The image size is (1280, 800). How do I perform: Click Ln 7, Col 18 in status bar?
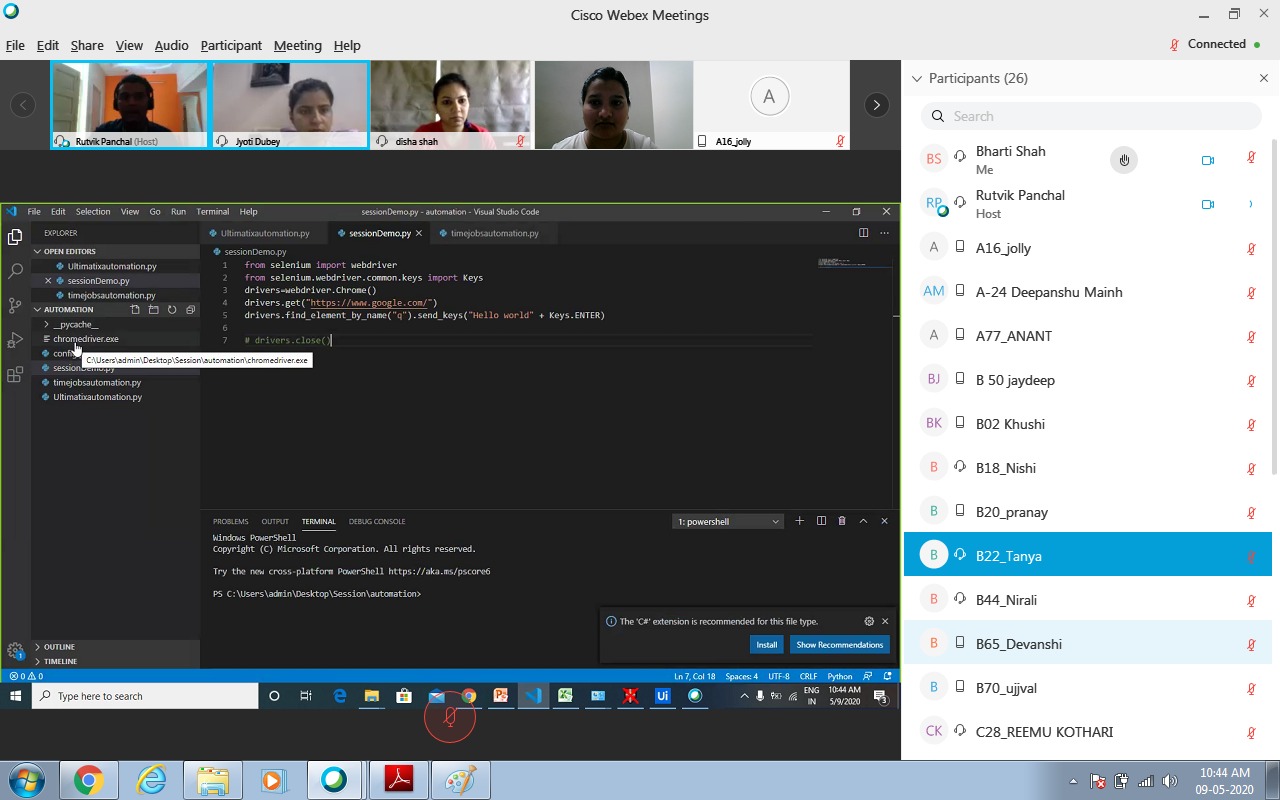(x=695, y=676)
